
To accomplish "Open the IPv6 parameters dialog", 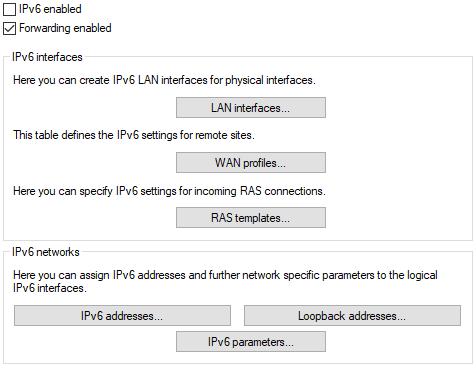I will pyautogui.click(x=251, y=341).
